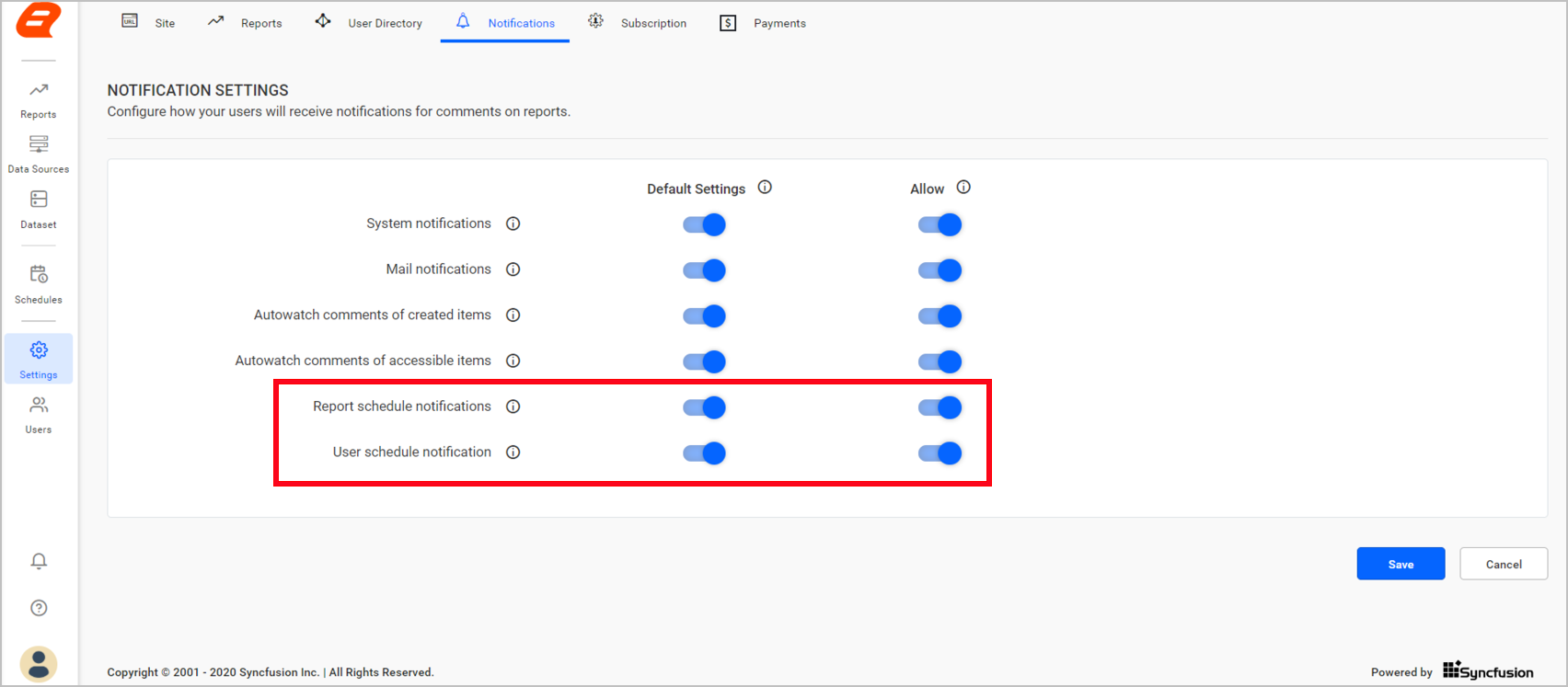
Task: Show info for Report schedule notifications
Action: coord(513,406)
